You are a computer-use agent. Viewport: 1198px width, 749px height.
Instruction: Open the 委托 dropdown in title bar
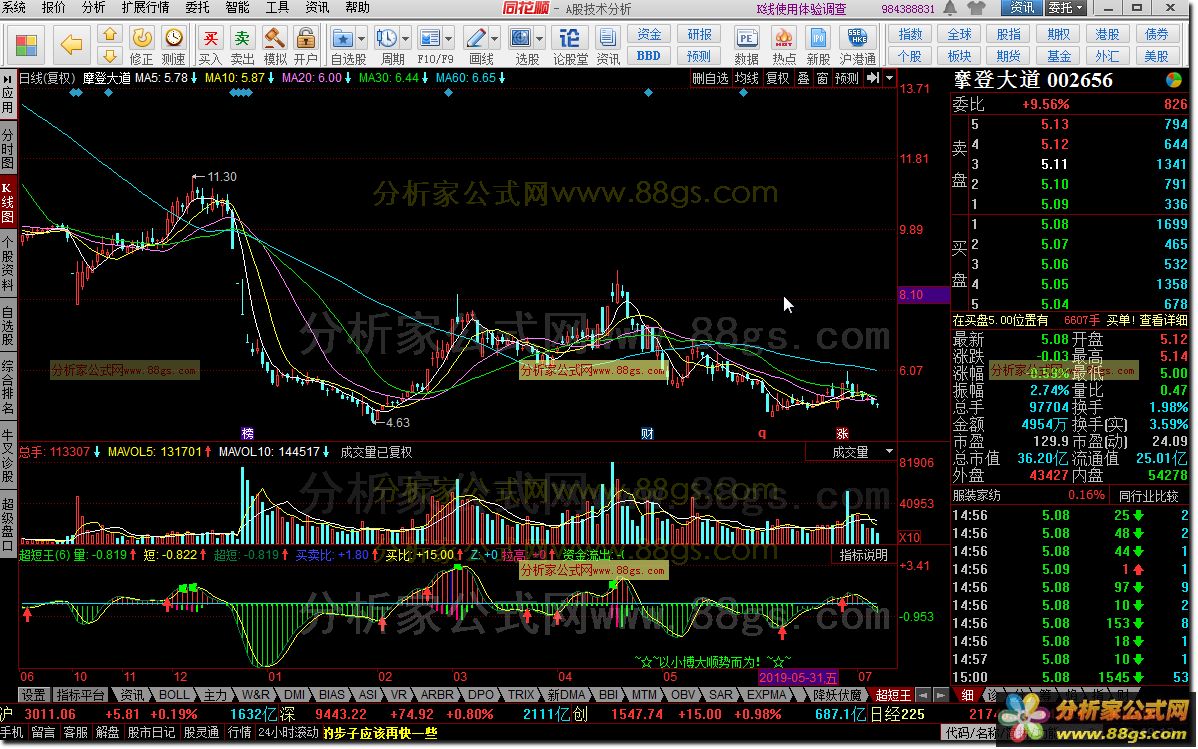coord(1066,8)
